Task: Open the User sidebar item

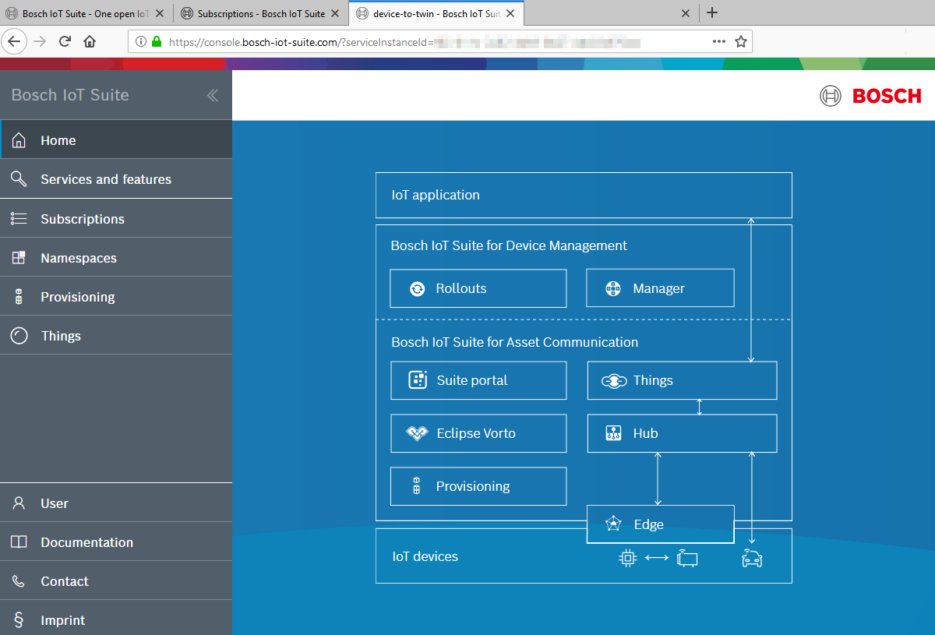Action: click(53, 503)
